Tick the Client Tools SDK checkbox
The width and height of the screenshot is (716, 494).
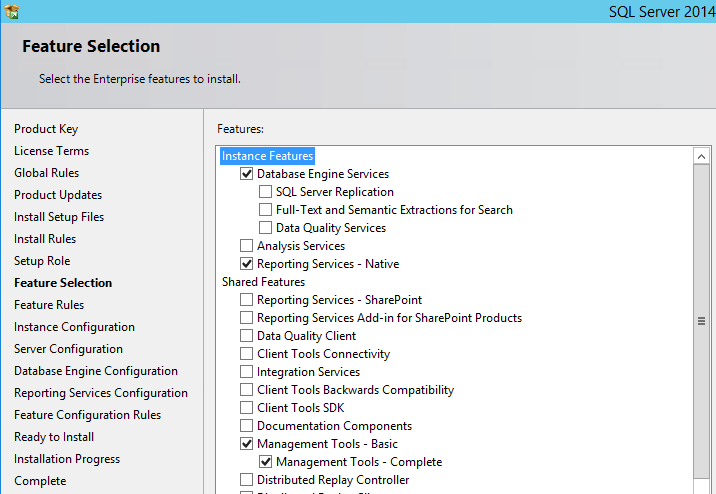point(247,408)
